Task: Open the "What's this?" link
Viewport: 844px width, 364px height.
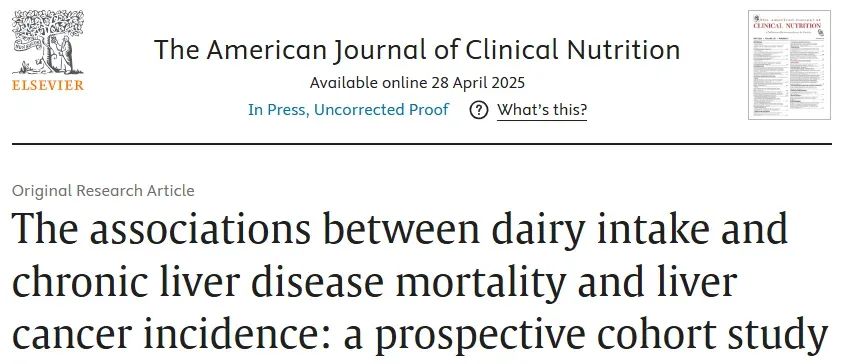Action: click(541, 110)
